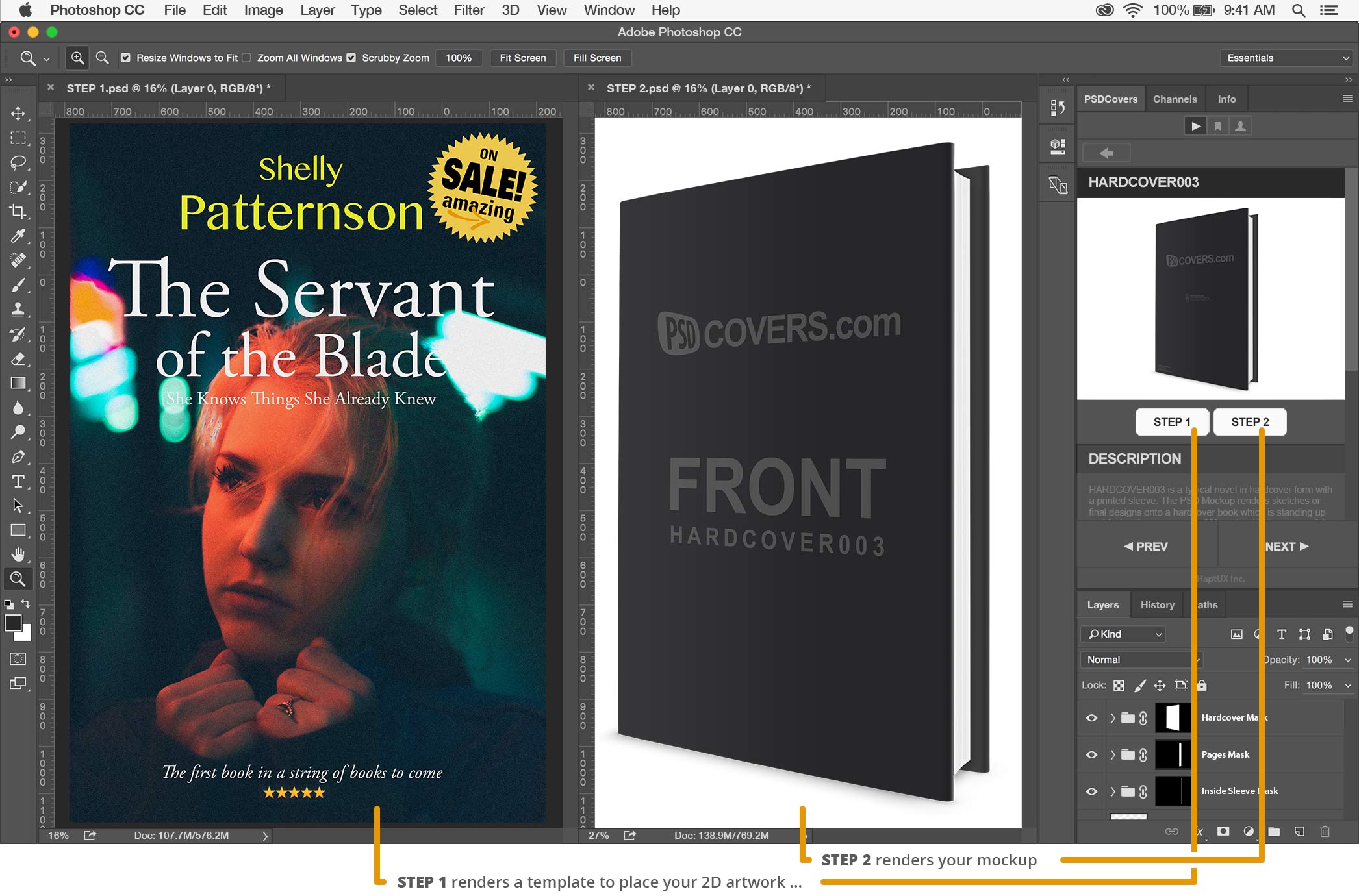Open the Normal blend mode dropdown
This screenshot has height=896, width=1359.
click(x=1140, y=660)
